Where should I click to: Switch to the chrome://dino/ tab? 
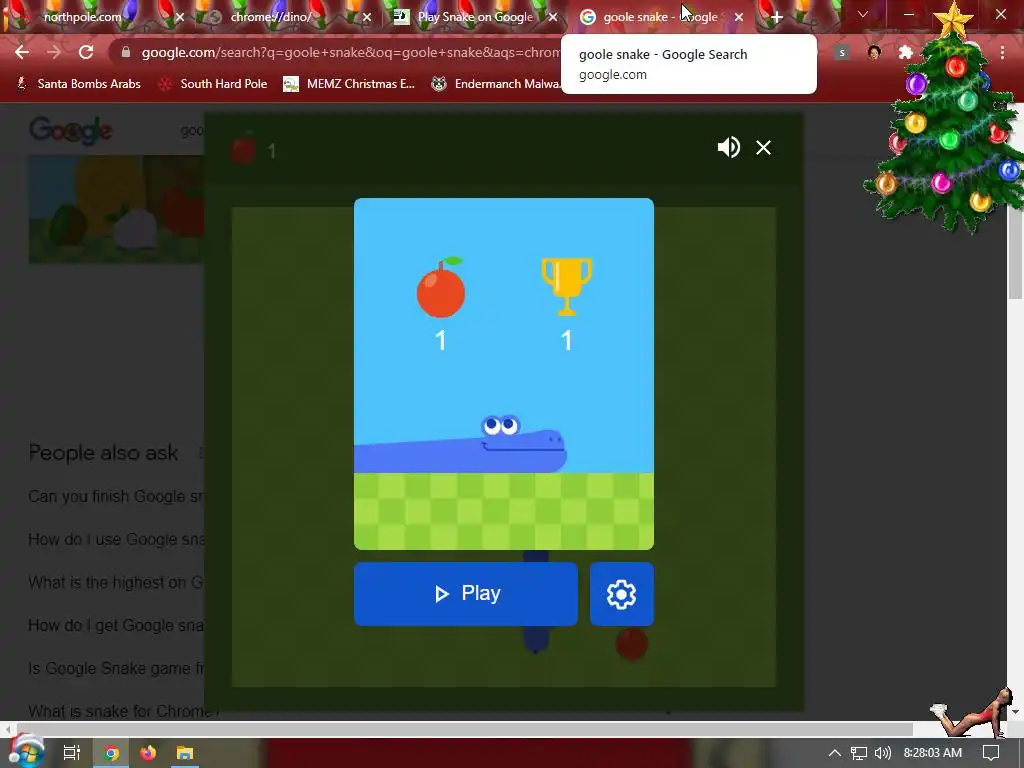click(x=270, y=17)
